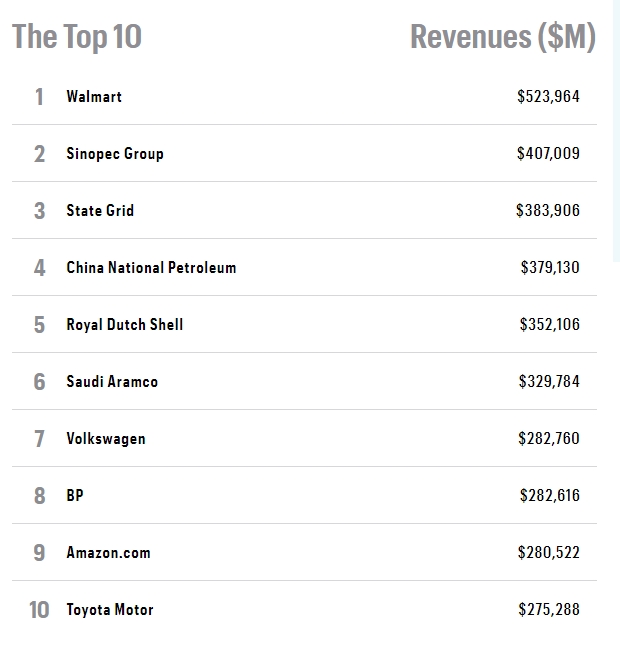The height and width of the screenshot is (648, 620).
Task: Select the $282,616 BP revenue value
Action: click(x=549, y=496)
